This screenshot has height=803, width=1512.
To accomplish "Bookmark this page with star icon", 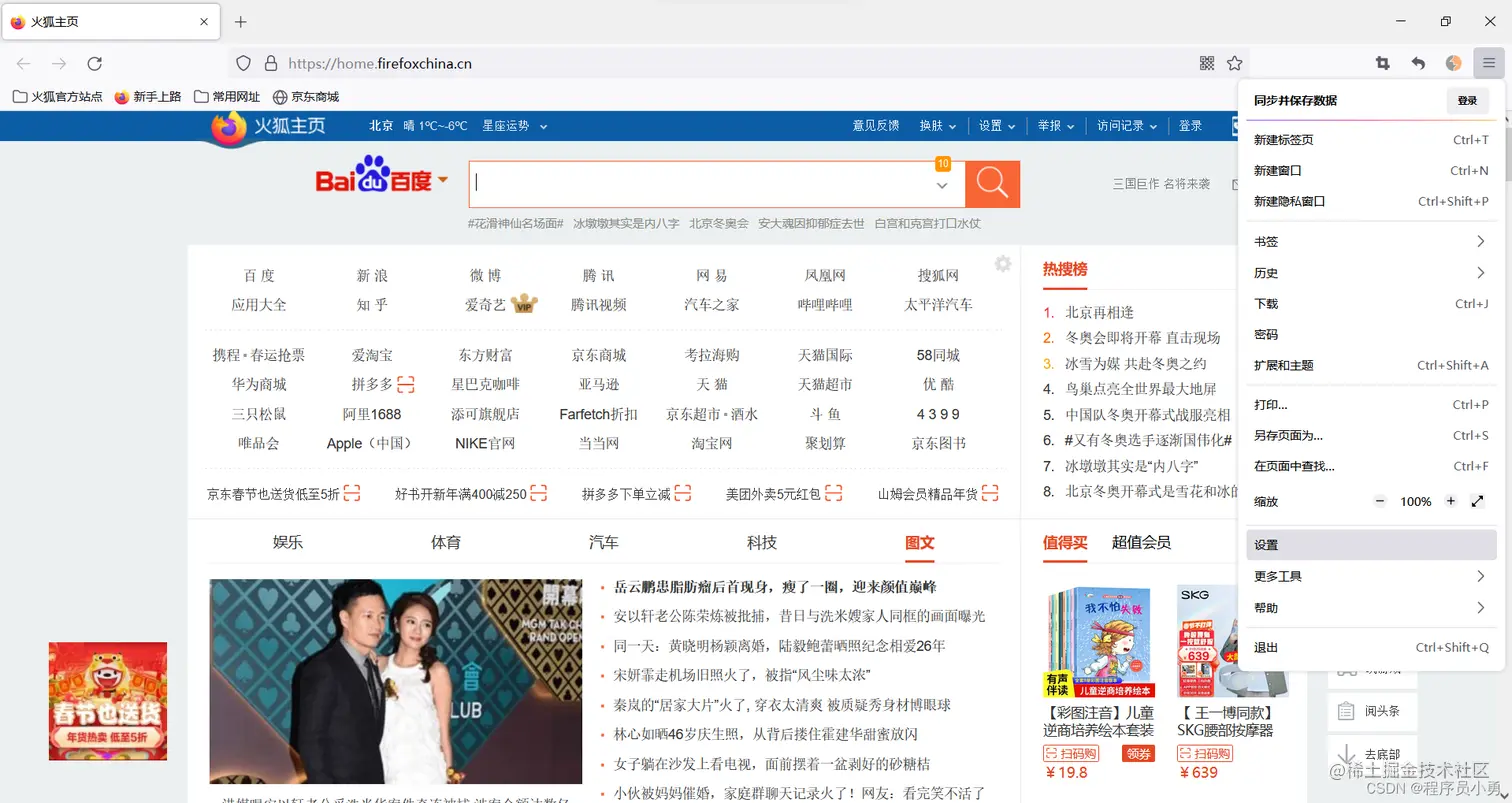I will pyautogui.click(x=1235, y=63).
